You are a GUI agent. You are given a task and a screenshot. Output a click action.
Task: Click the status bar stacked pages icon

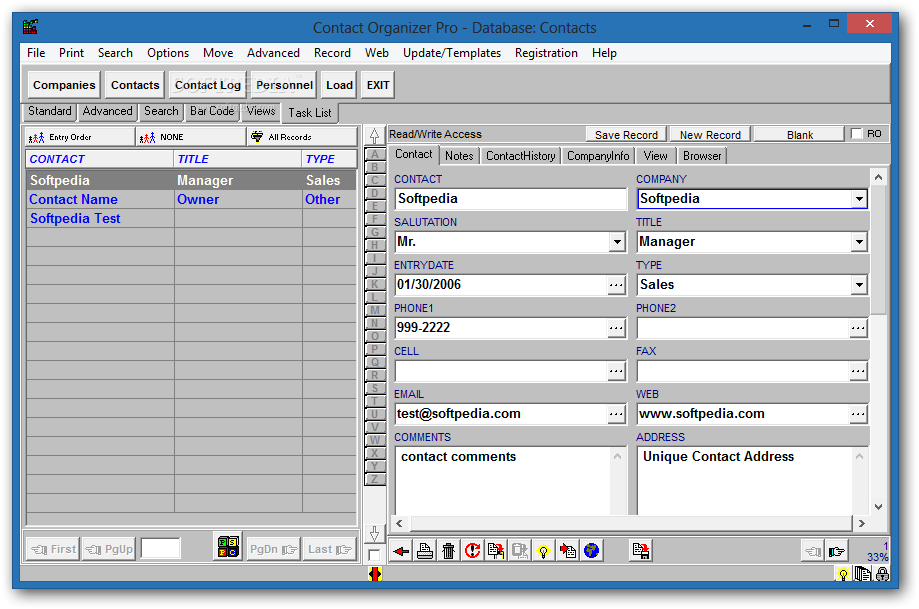pyautogui.click(x=862, y=574)
